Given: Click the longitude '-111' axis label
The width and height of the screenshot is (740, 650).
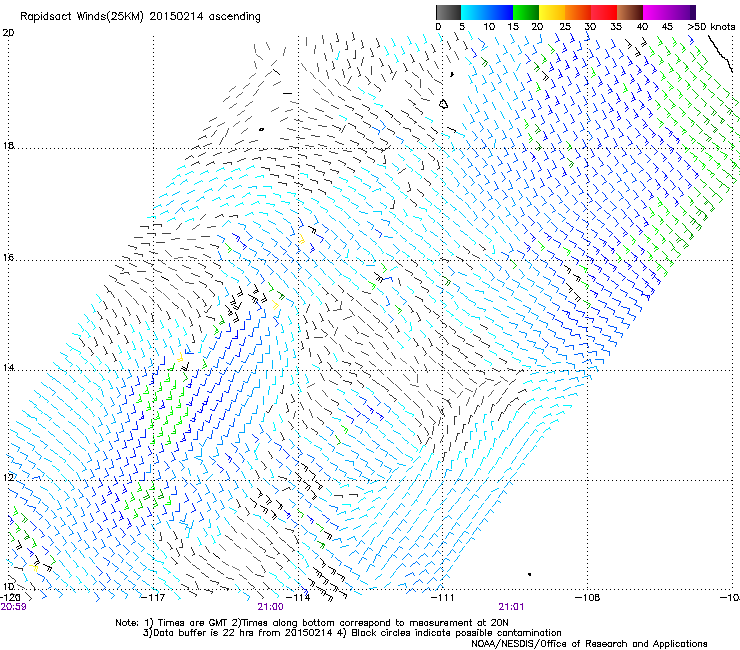Looking at the screenshot, I should pos(442,597).
